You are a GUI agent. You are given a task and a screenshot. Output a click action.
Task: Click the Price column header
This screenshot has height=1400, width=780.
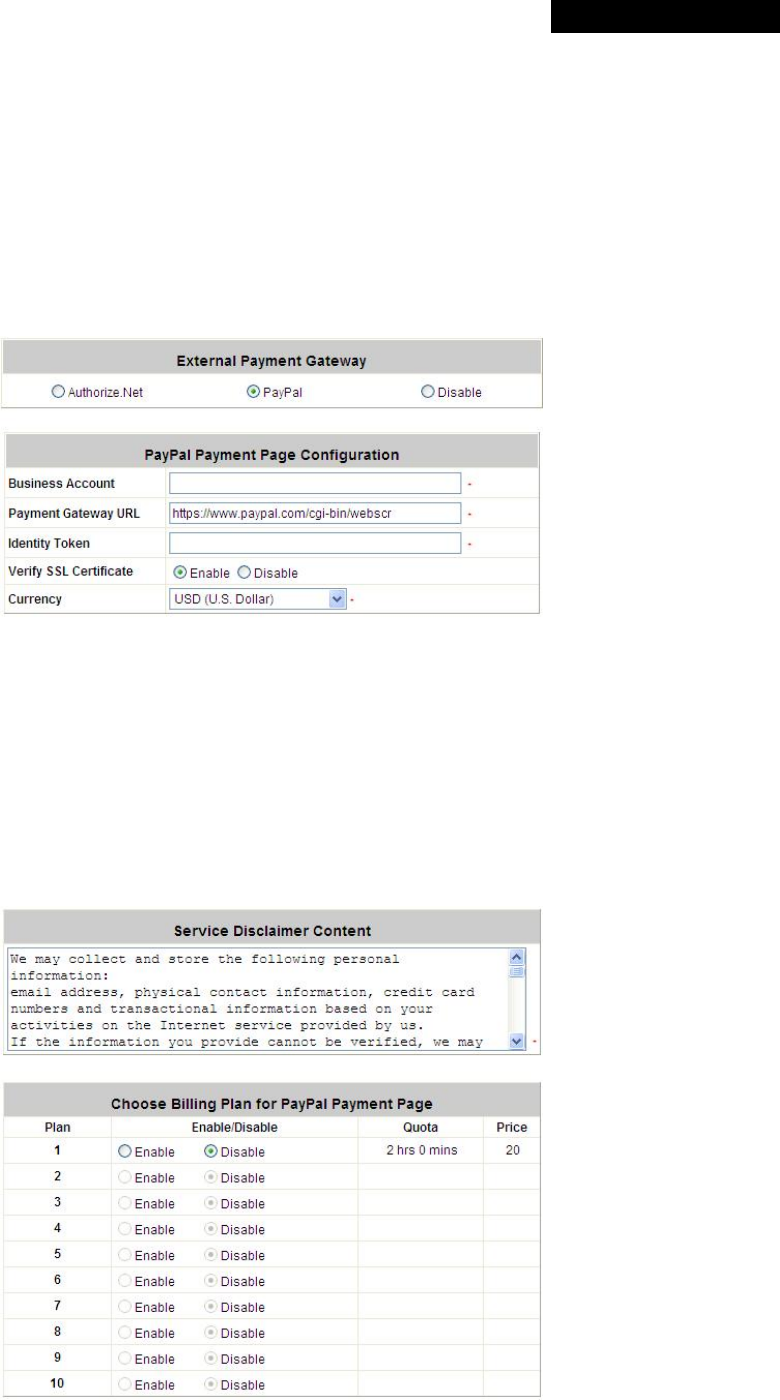[512, 1127]
